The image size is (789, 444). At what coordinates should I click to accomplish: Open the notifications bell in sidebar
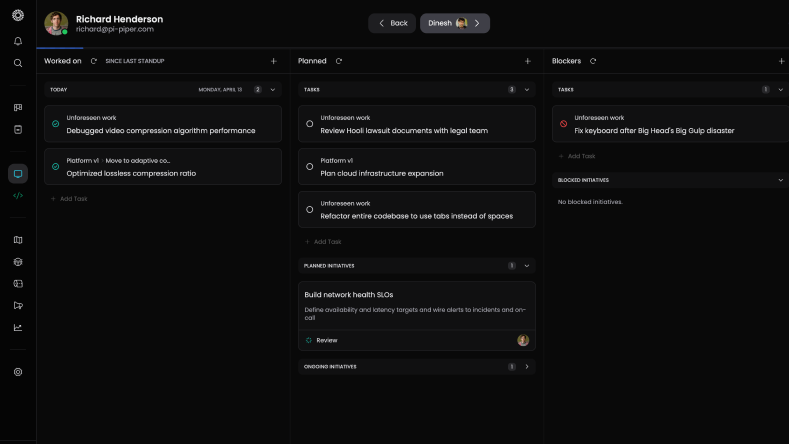point(18,41)
